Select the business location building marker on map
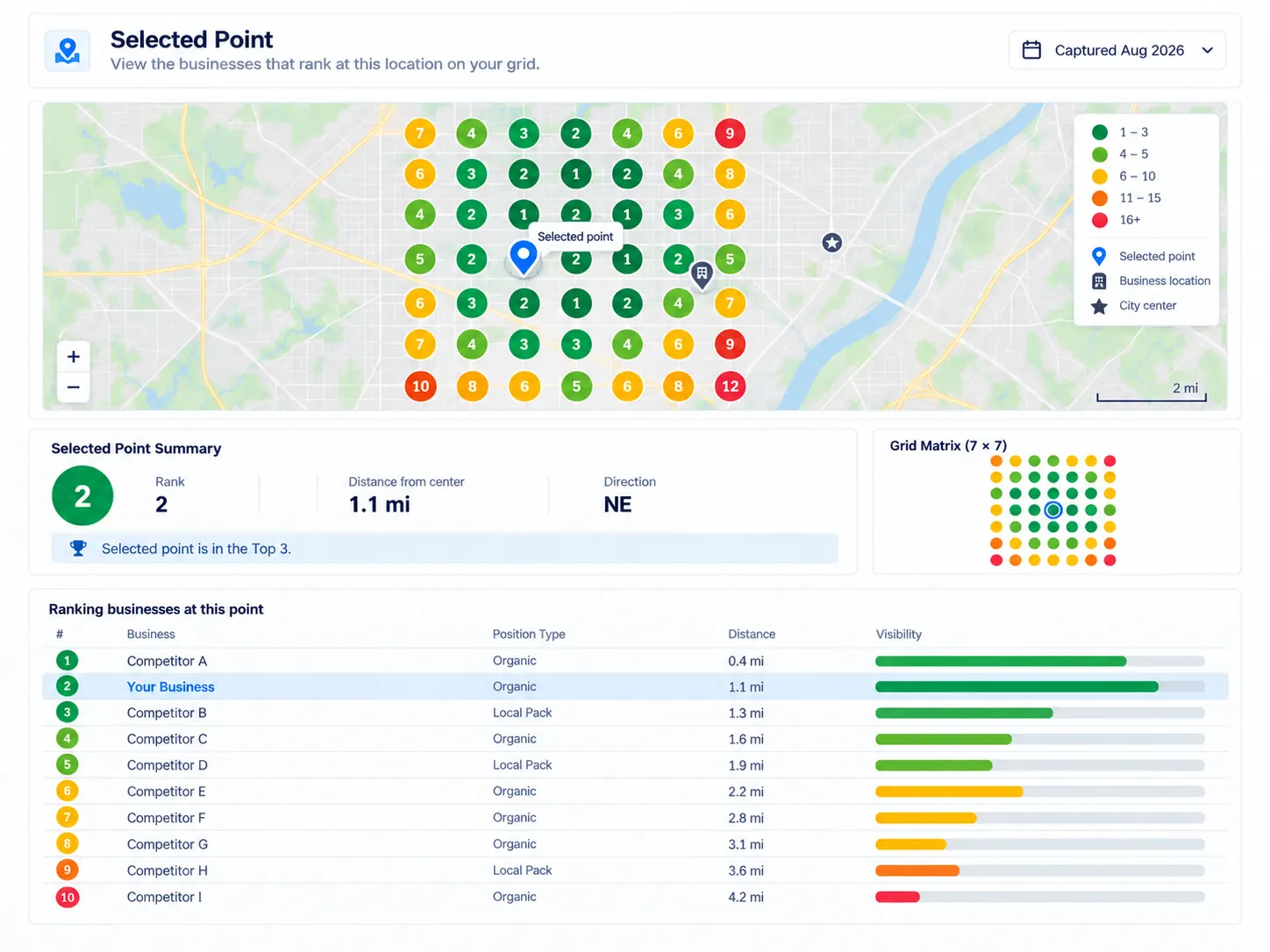This screenshot has width=1270, height=952. [702, 274]
